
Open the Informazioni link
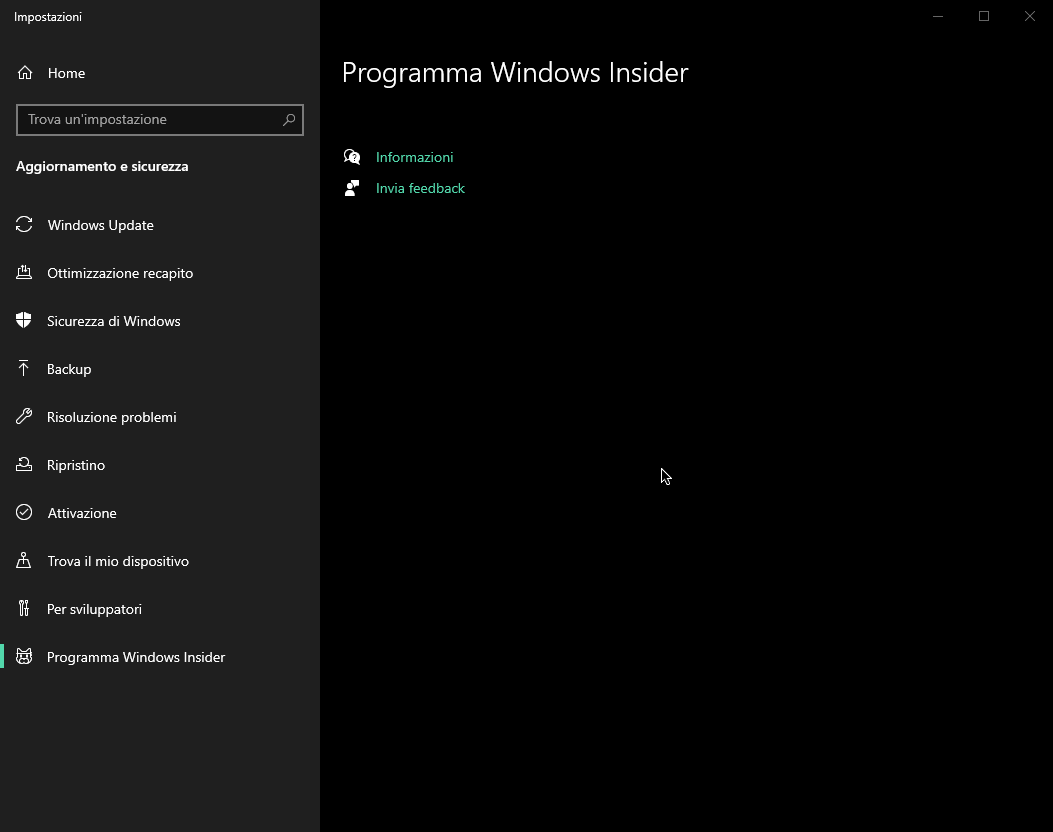pyautogui.click(x=414, y=157)
